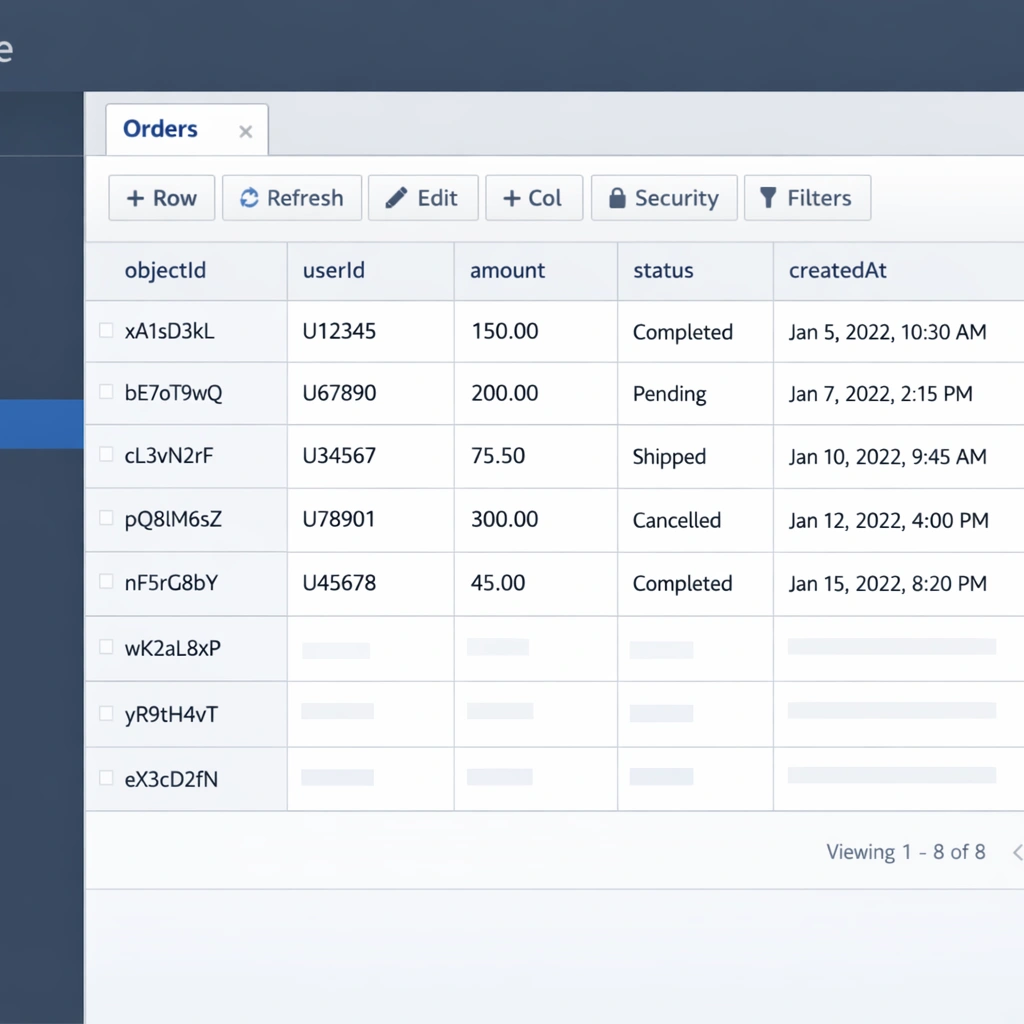Screen dimensions: 1024x1024
Task: Click the userId cell U34567
Action: (x=339, y=456)
